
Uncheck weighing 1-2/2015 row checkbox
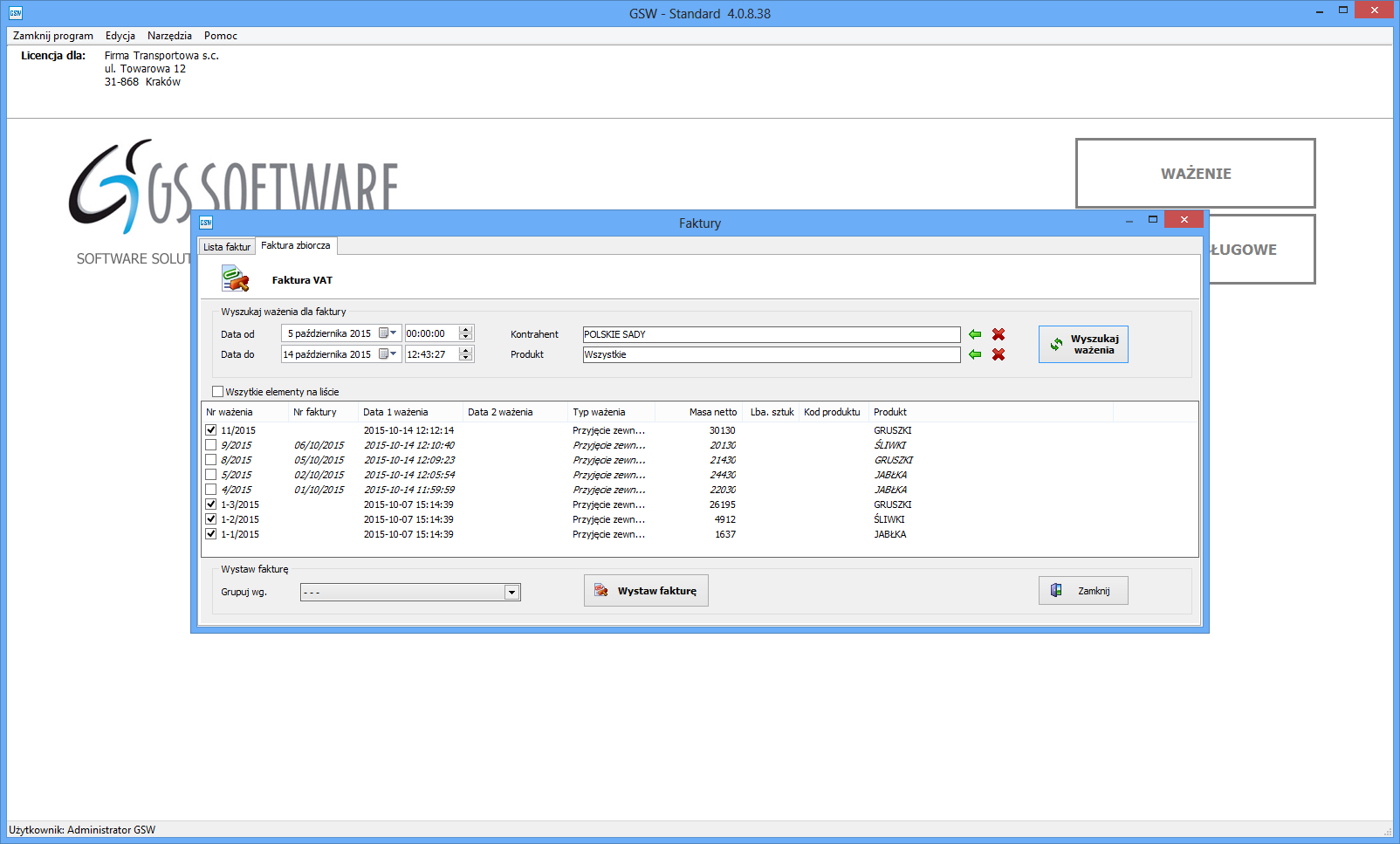click(210, 519)
